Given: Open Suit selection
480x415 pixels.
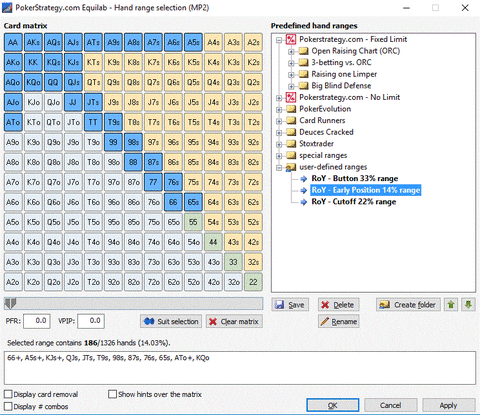Looking at the screenshot, I should (x=171, y=321).
